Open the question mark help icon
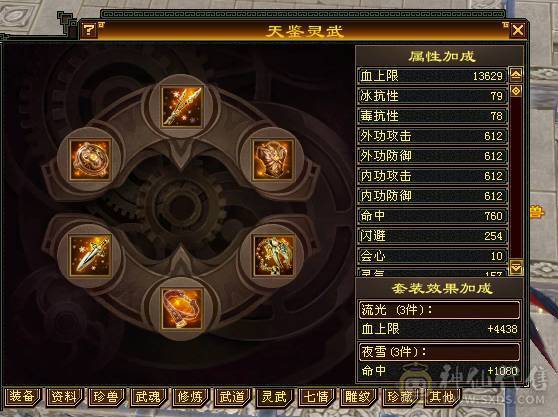Image resolution: width=558 pixels, height=417 pixels. tap(89, 30)
